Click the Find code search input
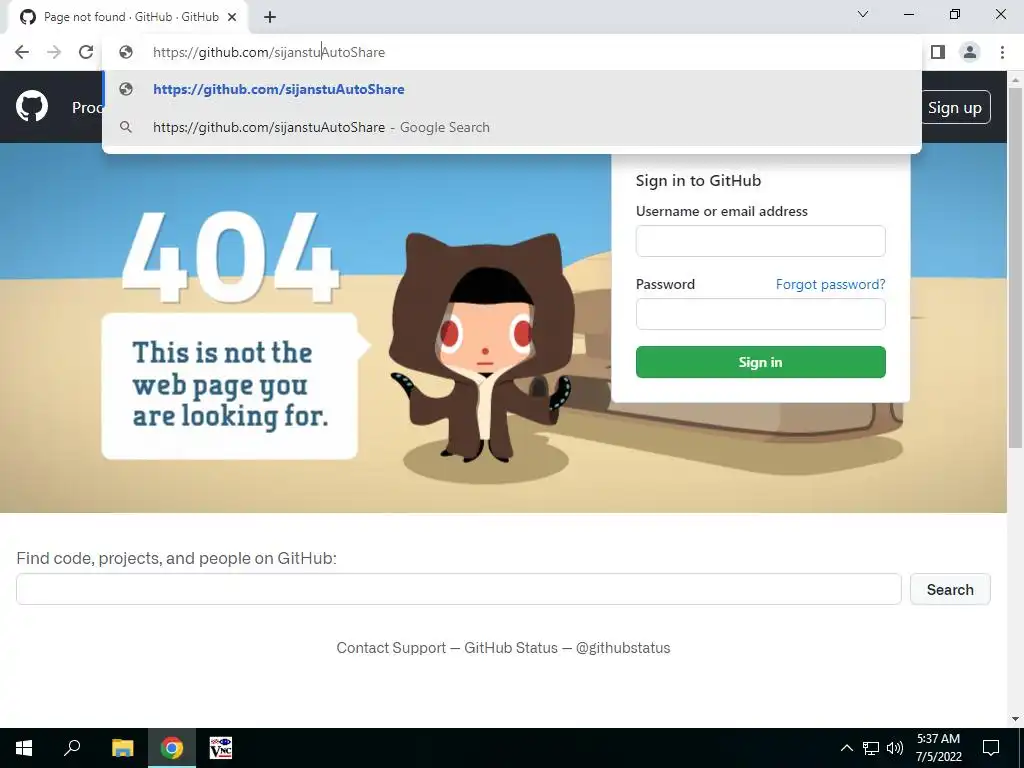Screen dimensions: 1024x768 coord(458,589)
